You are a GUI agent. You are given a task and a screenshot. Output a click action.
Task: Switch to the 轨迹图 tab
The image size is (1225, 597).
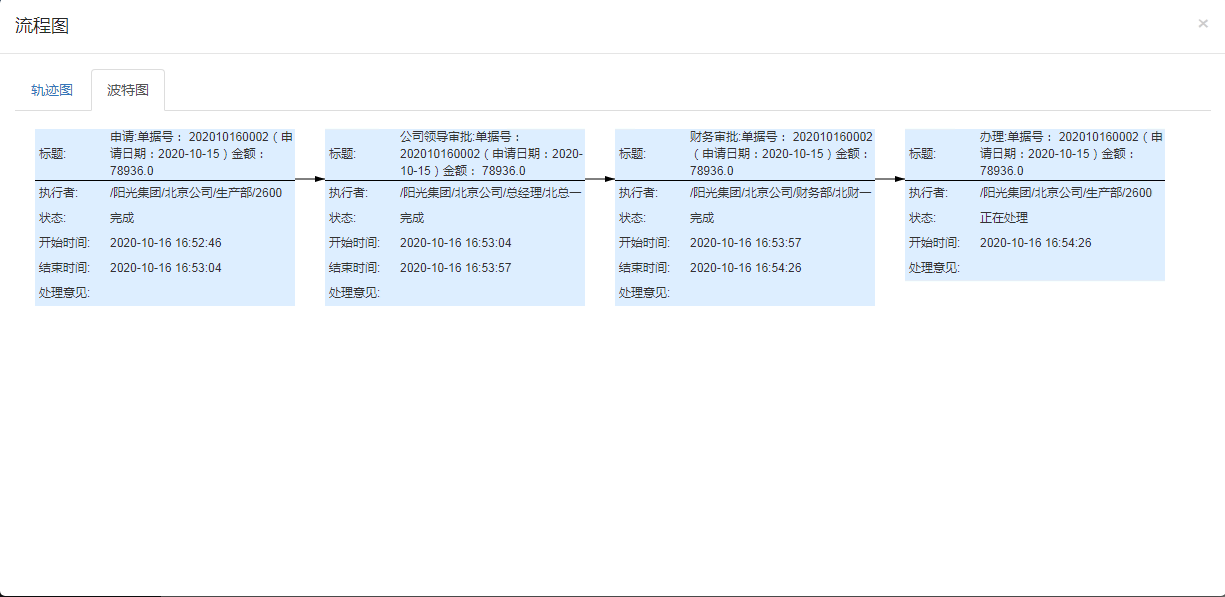pyautogui.click(x=52, y=90)
